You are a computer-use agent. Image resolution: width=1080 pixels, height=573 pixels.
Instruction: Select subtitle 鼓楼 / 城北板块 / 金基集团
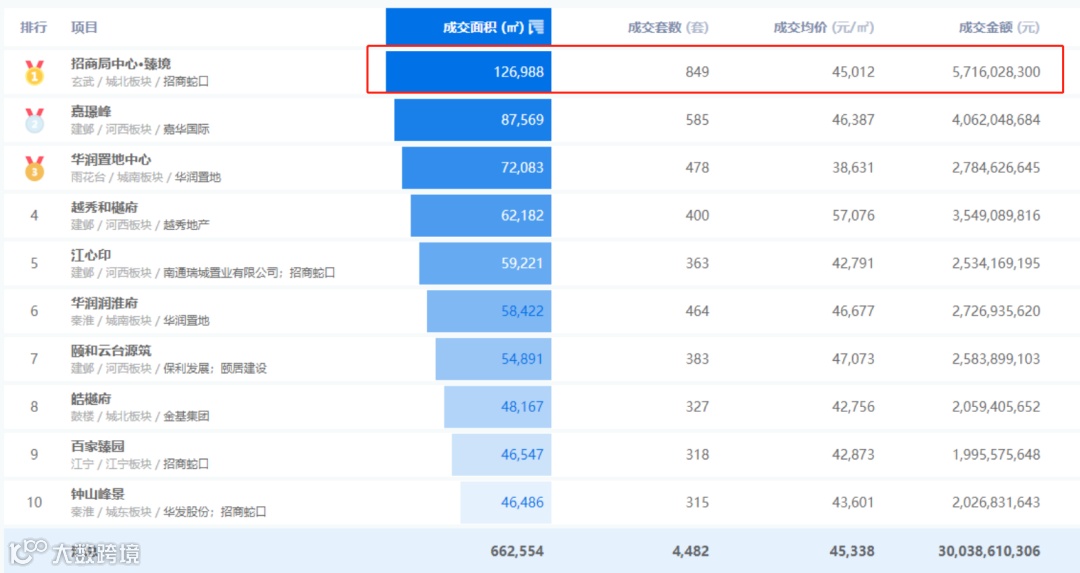[x=140, y=417]
